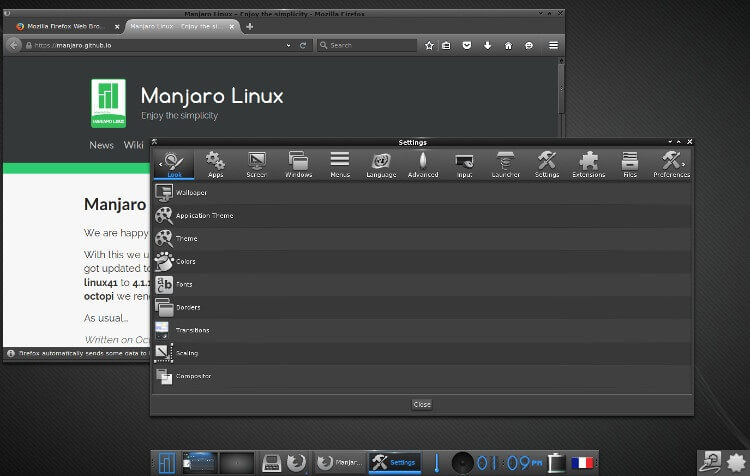
Task: Reload the page in Firefox
Action: pyautogui.click(x=303, y=45)
